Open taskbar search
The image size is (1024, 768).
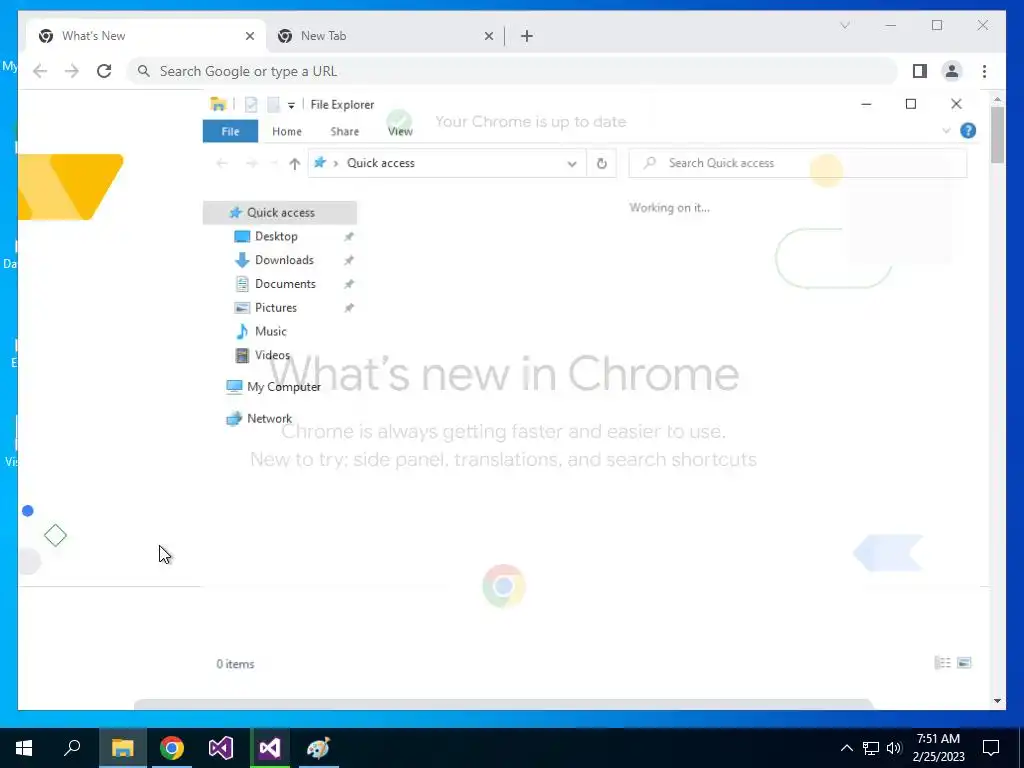pyautogui.click(x=72, y=748)
